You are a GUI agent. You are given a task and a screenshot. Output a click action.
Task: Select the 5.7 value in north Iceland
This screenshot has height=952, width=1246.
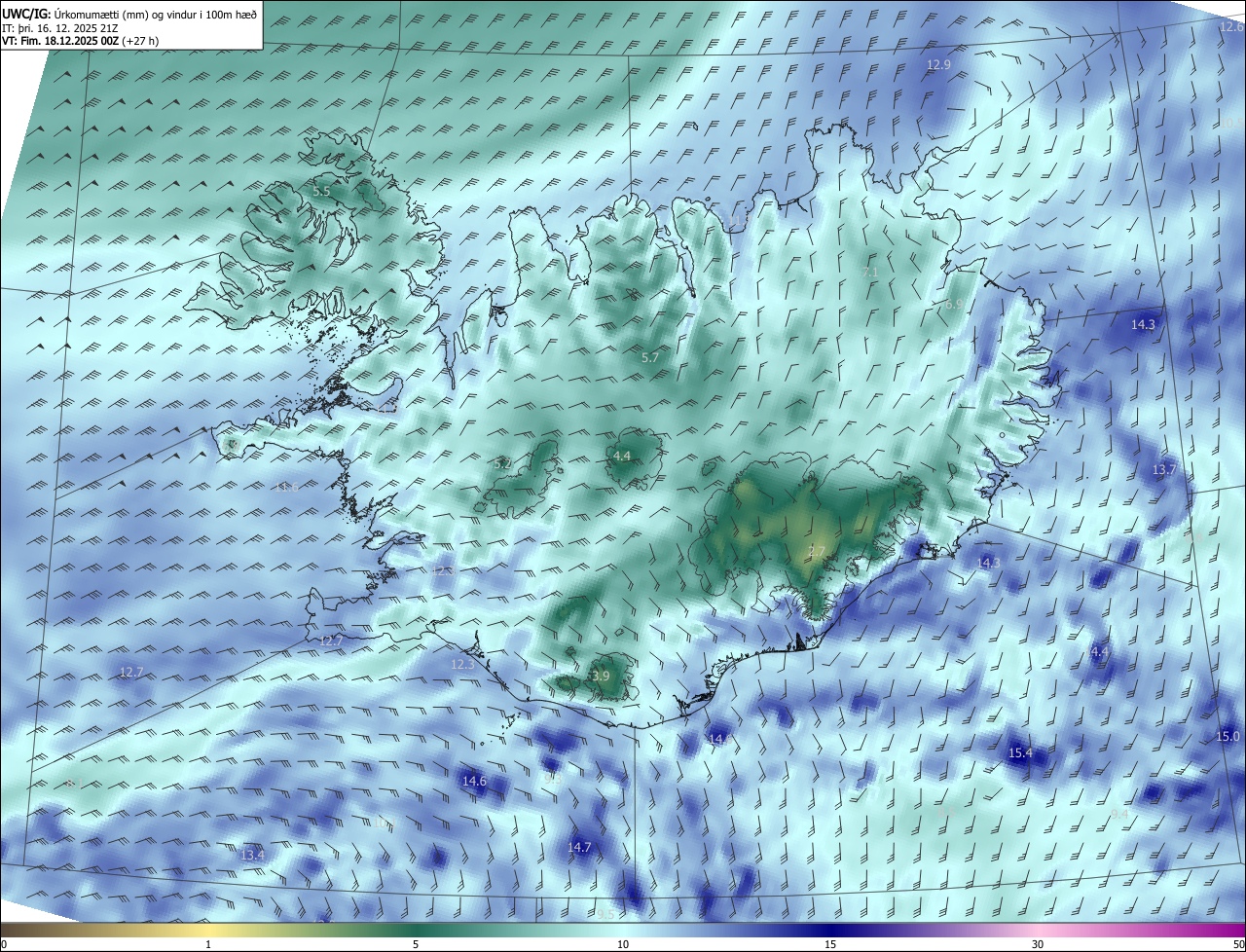(x=650, y=358)
